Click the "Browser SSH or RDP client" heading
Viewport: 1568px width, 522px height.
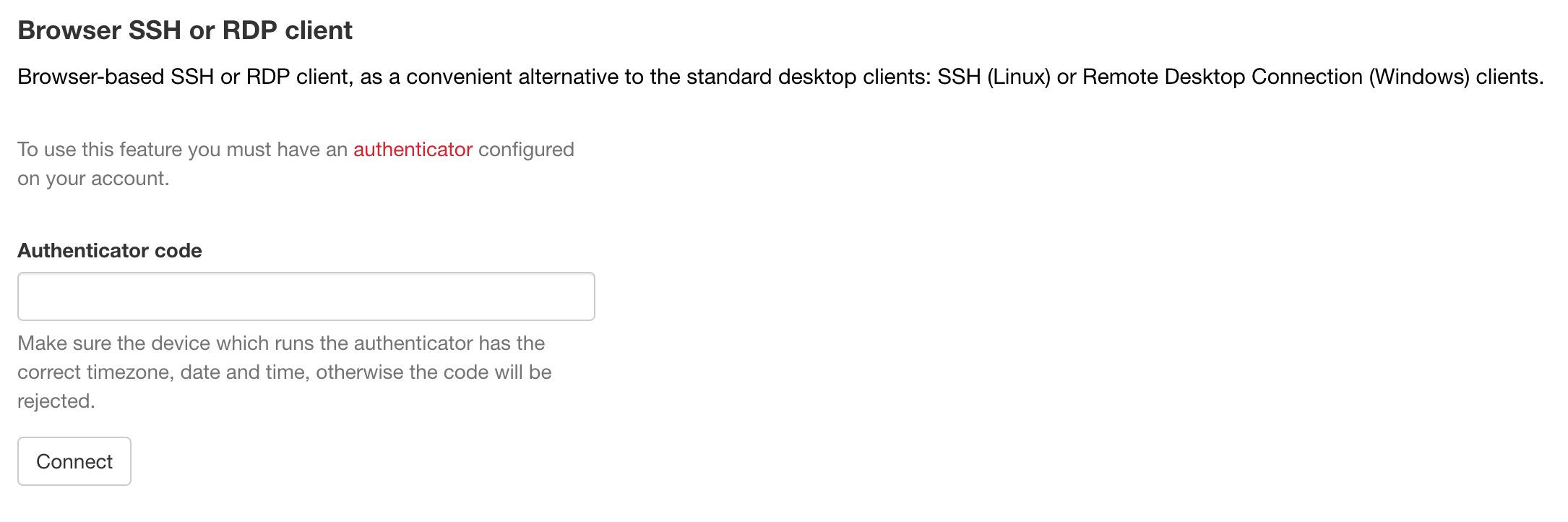pos(185,30)
